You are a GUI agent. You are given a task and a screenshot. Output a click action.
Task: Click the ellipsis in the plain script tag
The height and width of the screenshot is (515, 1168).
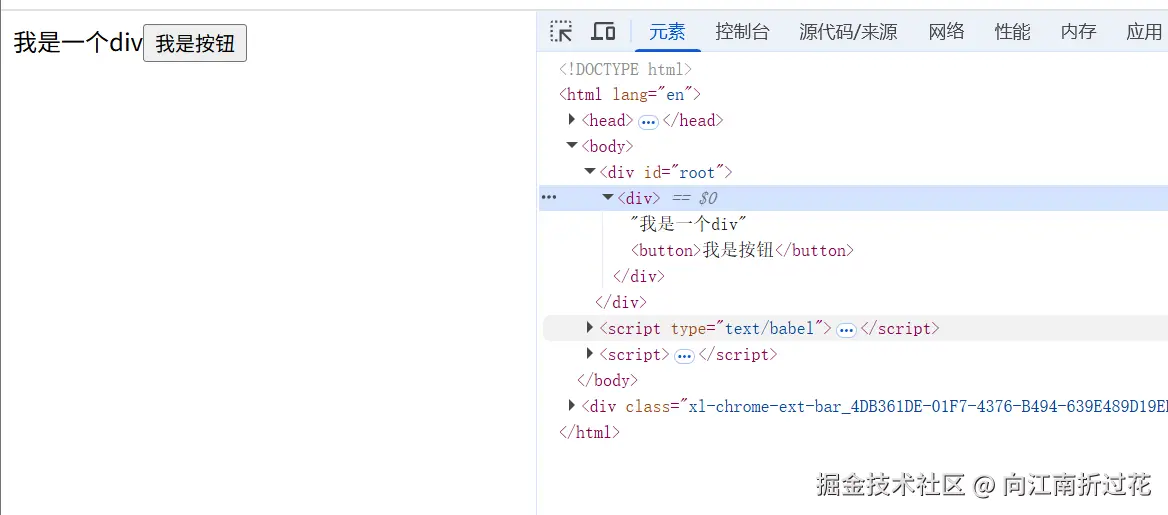point(684,356)
